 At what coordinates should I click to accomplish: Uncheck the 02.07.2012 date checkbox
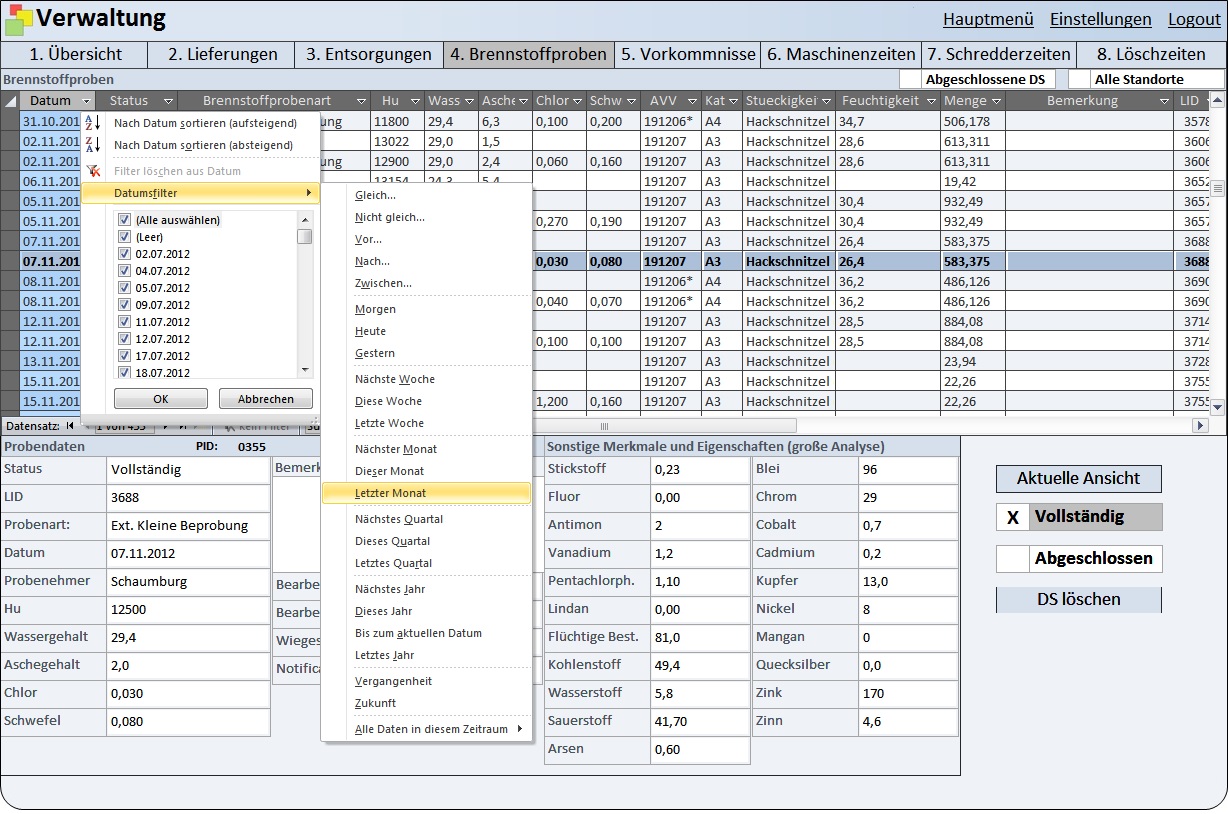125,254
